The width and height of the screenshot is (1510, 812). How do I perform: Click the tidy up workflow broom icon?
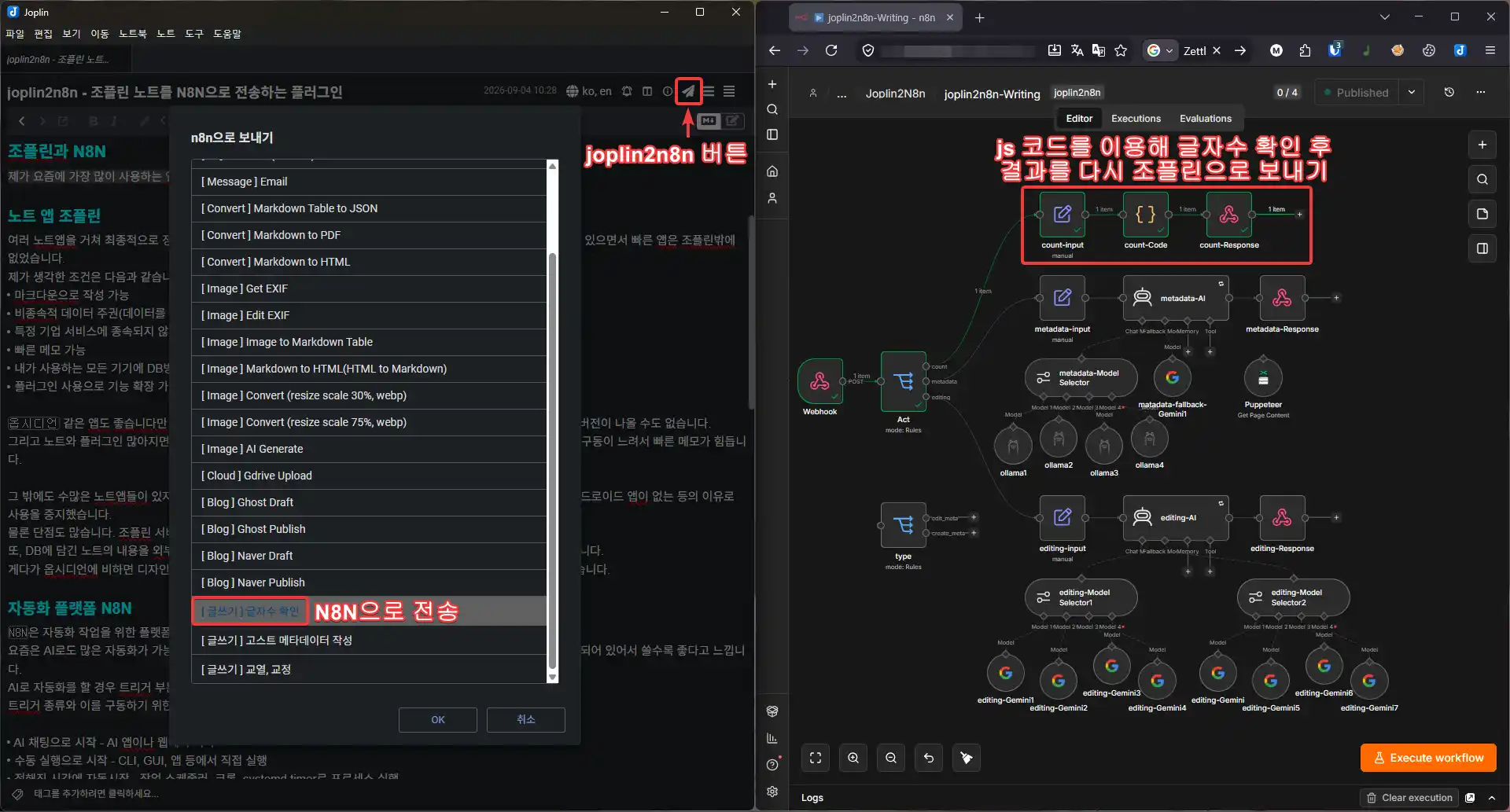point(967,758)
